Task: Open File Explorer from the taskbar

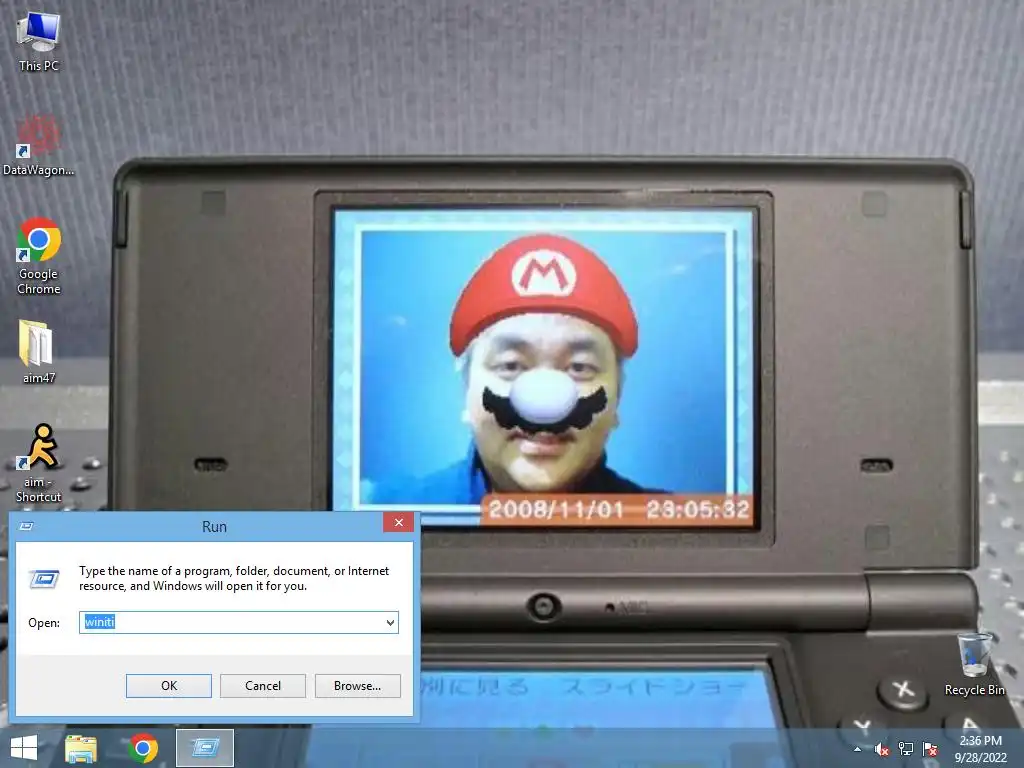Action: coord(81,748)
